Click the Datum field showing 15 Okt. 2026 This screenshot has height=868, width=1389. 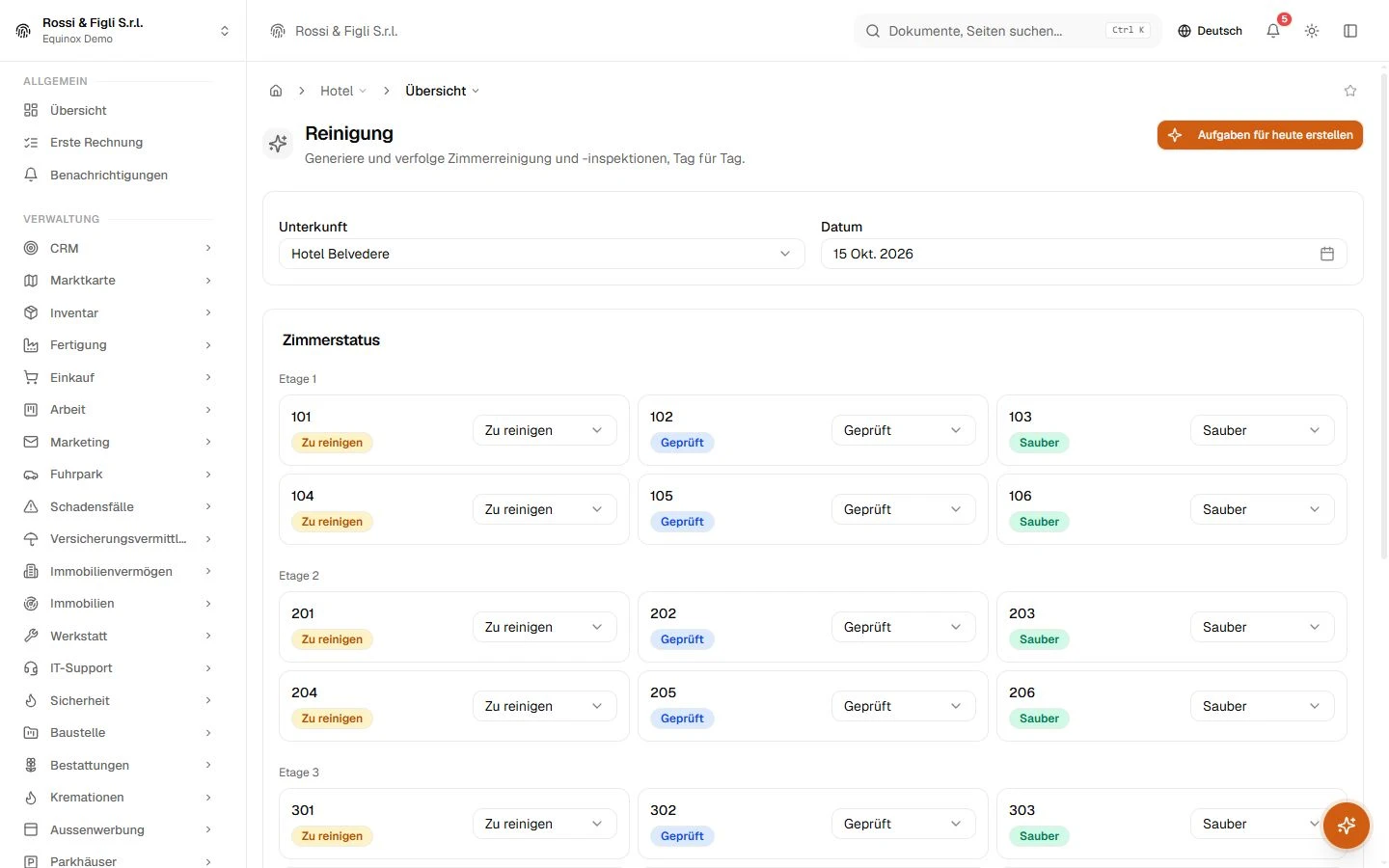tap(1083, 254)
